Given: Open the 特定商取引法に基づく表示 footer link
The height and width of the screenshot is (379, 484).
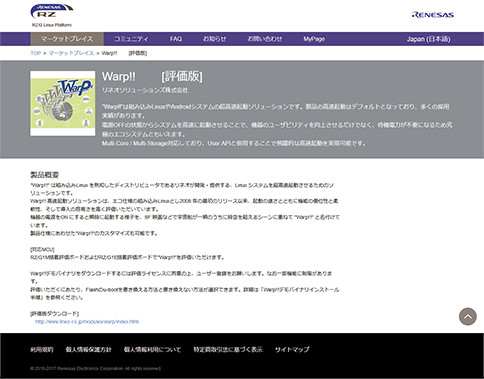Looking at the screenshot, I should tap(228, 350).
